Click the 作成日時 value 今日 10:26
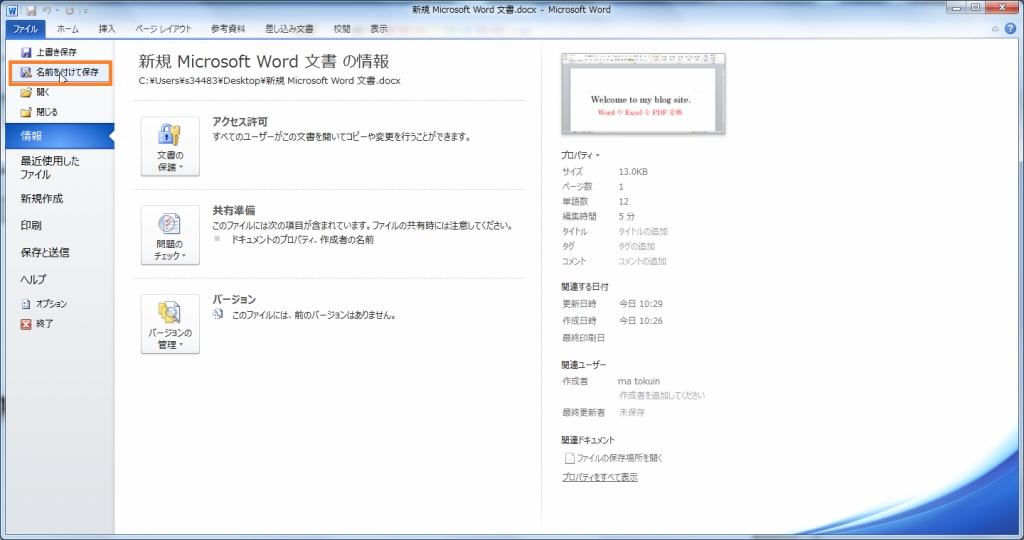Image resolution: width=1024 pixels, height=540 pixels. point(641,321)
